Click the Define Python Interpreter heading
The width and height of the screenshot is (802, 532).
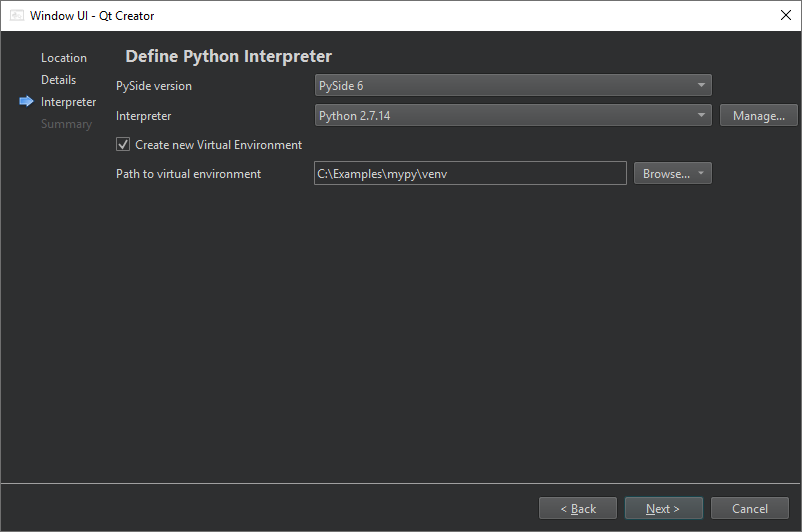pyautogui.click(x=228, y=57)
